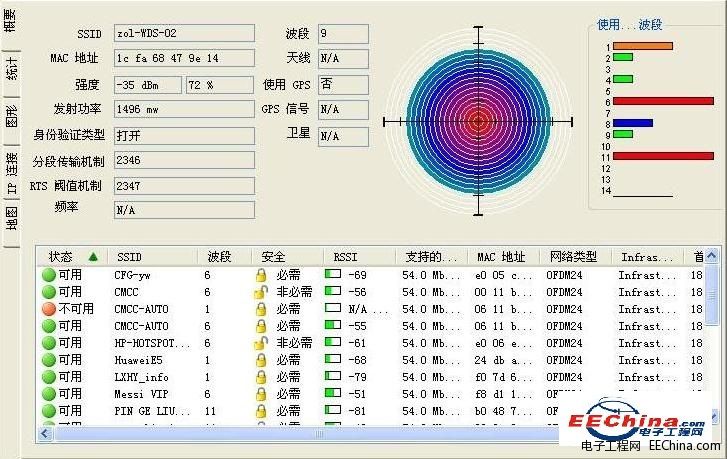Click the sort arrow in 状态 header
This screenshot has height=459, width=727.
93,256
